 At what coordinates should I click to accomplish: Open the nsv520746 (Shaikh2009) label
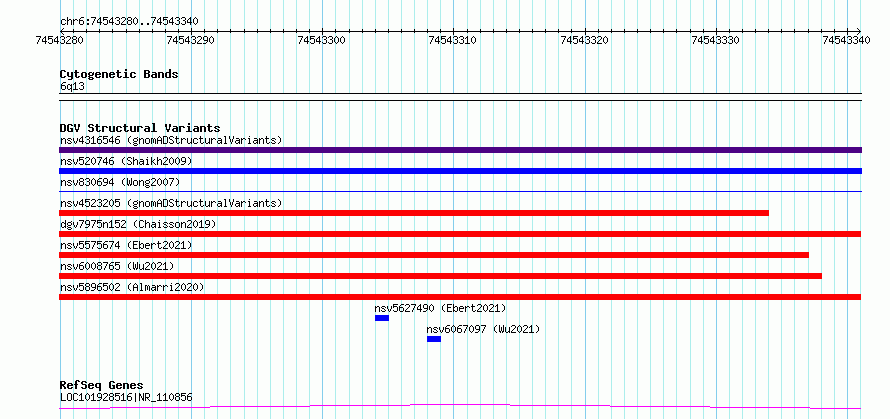point(126,161)
